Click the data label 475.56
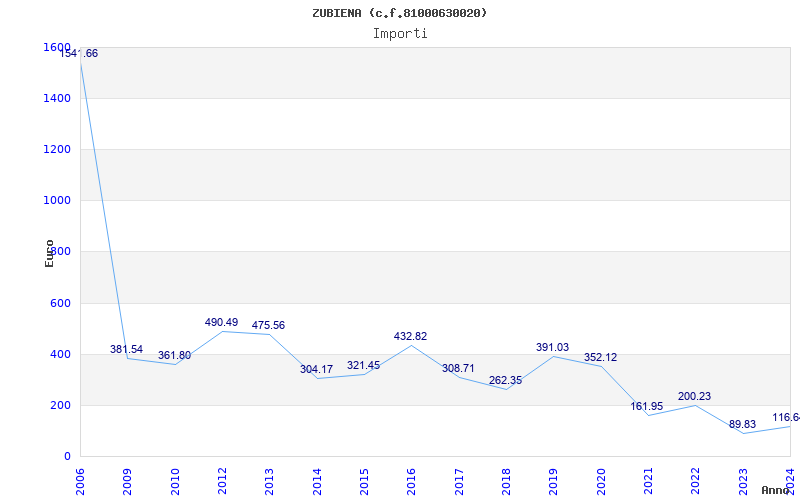The image size is (800, 500). tap(268, 326)
